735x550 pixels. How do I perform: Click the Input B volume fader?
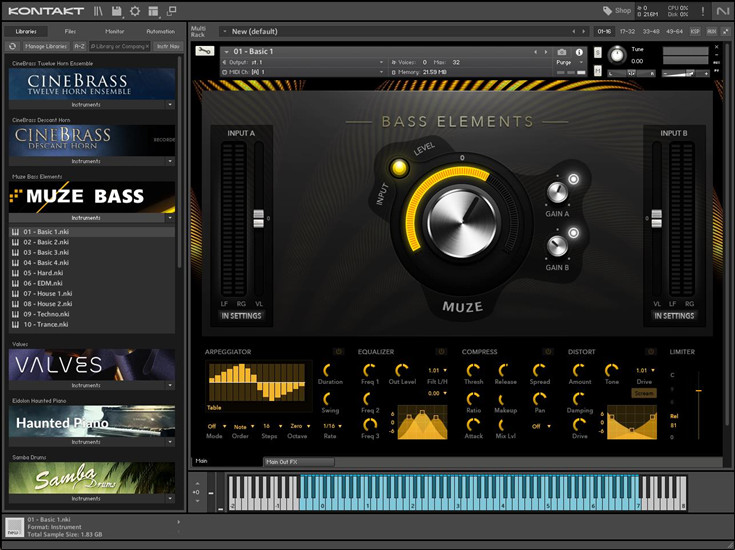(x=657, y=217)
